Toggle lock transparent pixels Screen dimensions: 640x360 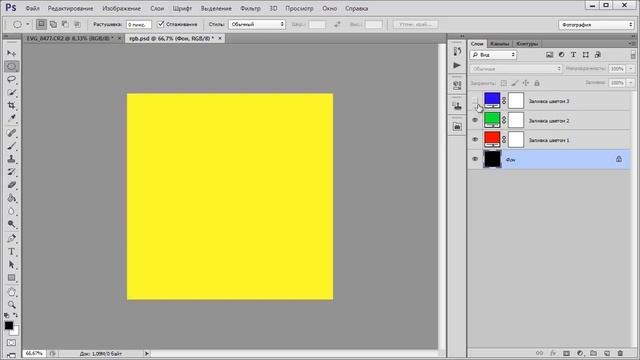pos(504,83)
